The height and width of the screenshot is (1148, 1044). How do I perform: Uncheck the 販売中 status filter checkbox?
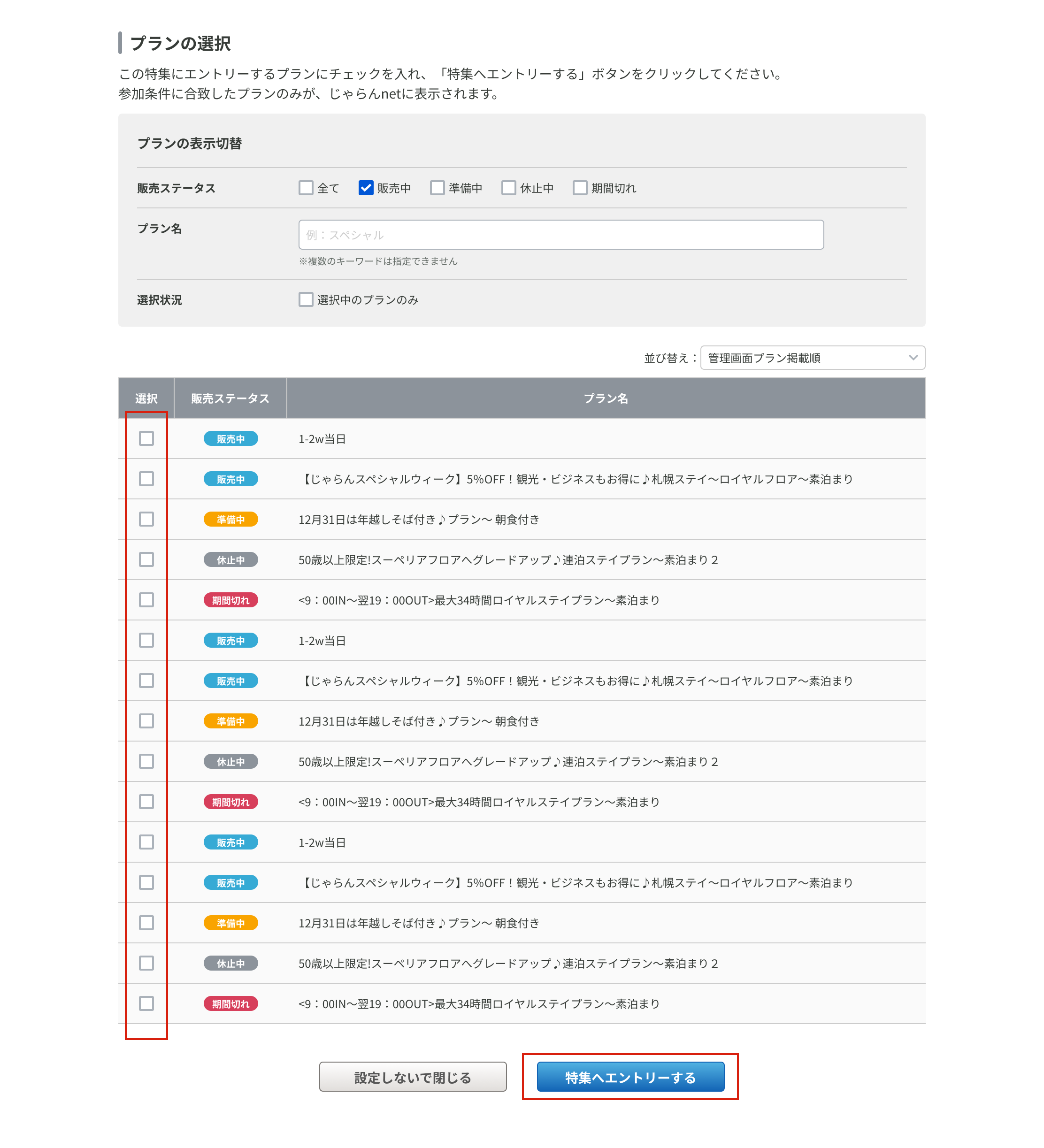(366, 188)
